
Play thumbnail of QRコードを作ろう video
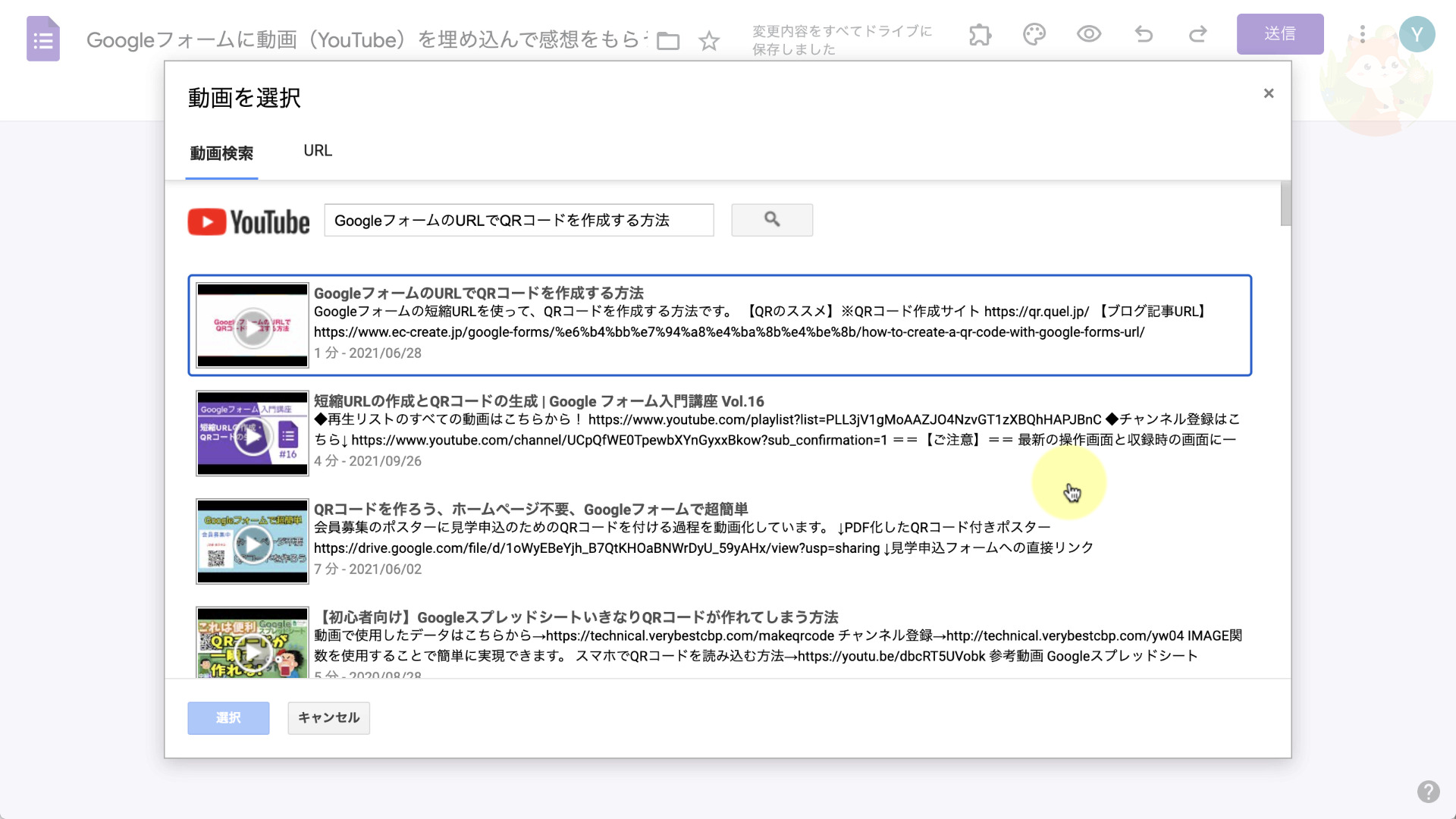click(x=253, y=541)
